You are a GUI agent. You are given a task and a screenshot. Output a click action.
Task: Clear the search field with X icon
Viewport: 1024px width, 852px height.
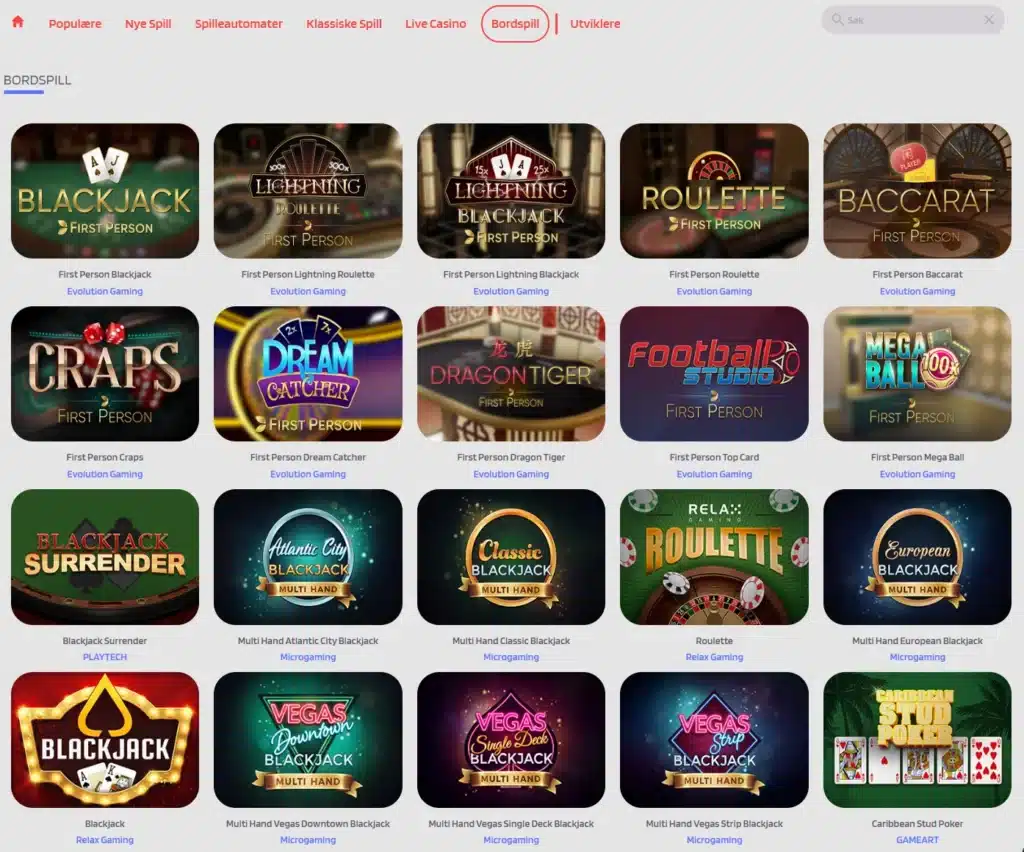989,20
